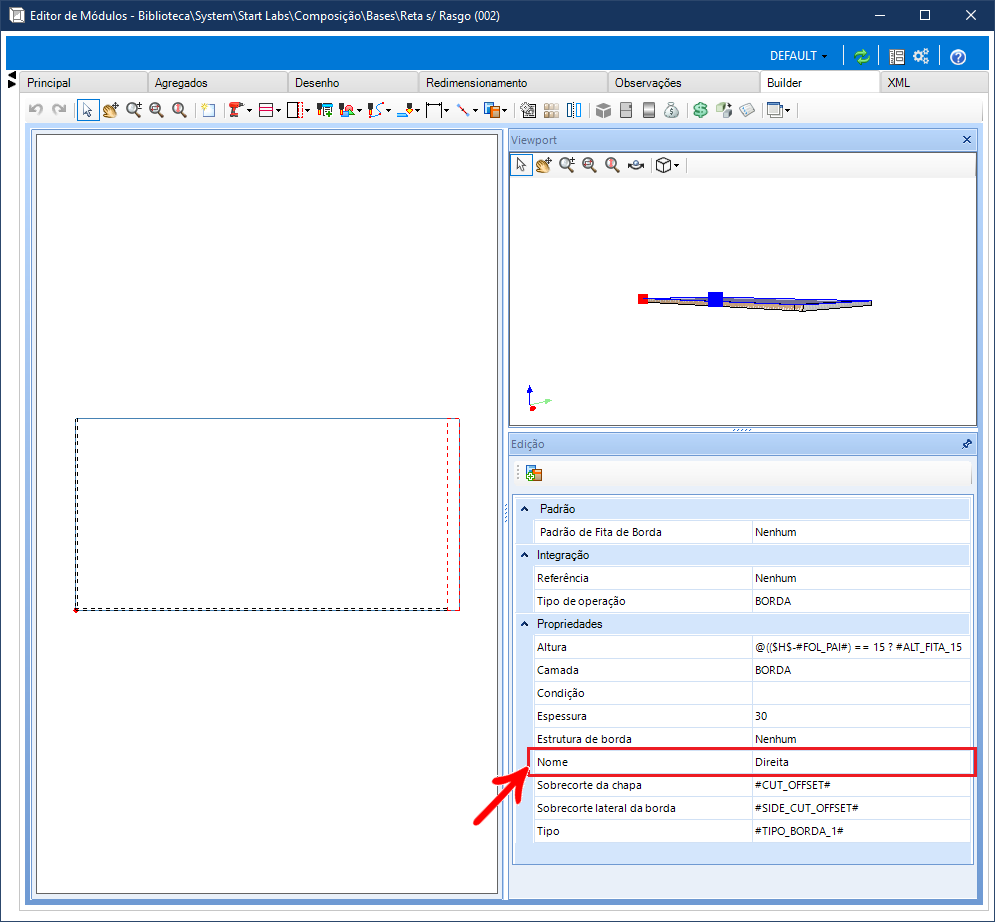This screenshot has width=995, height=922.
Task: Open the DEFAULT profile dropdown
Action: [798, 56]
